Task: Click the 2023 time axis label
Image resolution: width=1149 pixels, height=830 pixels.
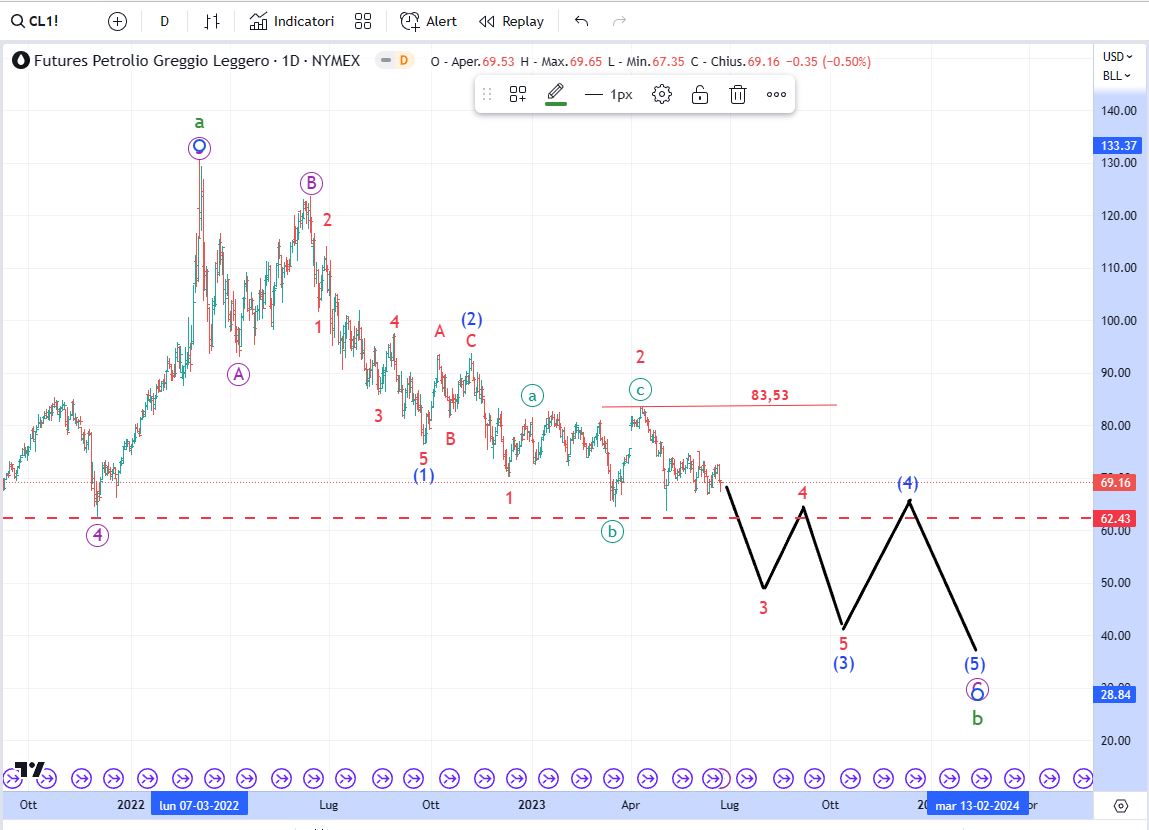Action: (531, 805)
